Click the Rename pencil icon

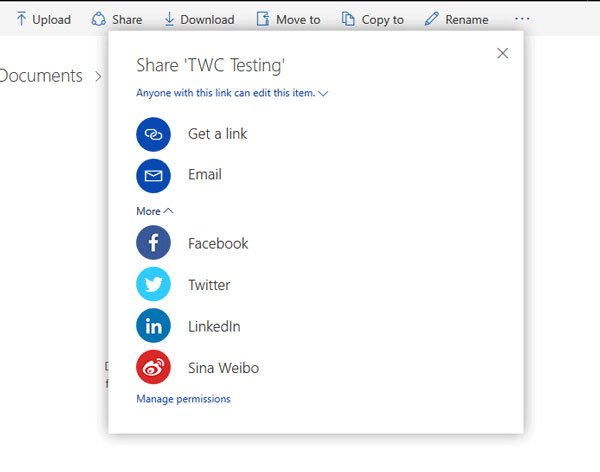tap(432, 19)
